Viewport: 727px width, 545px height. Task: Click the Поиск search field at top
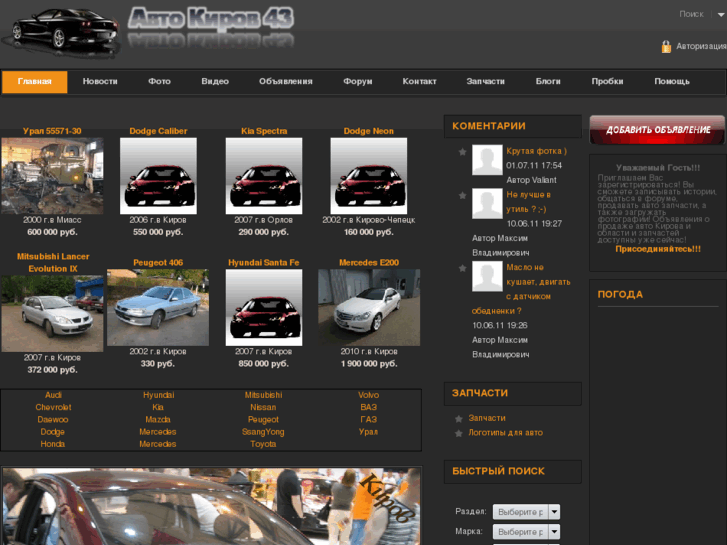point(691,14)
